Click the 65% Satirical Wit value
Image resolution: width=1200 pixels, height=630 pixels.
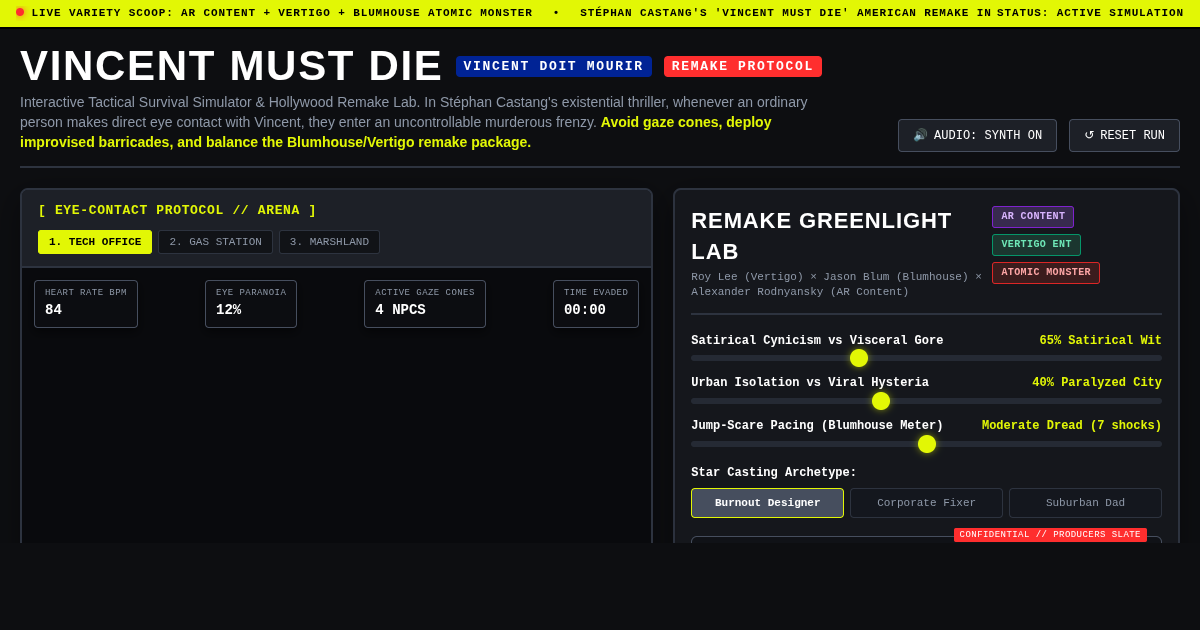(1100, 341)
